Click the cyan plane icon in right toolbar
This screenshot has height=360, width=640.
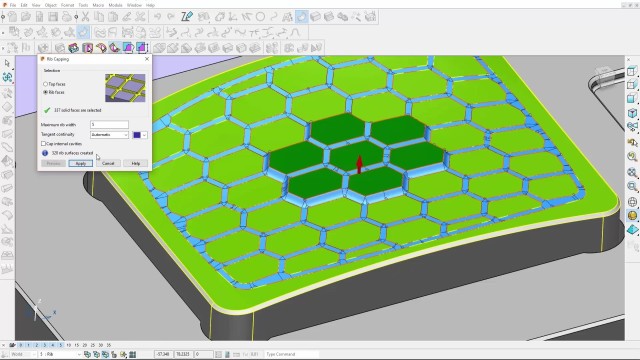(632, 230)
